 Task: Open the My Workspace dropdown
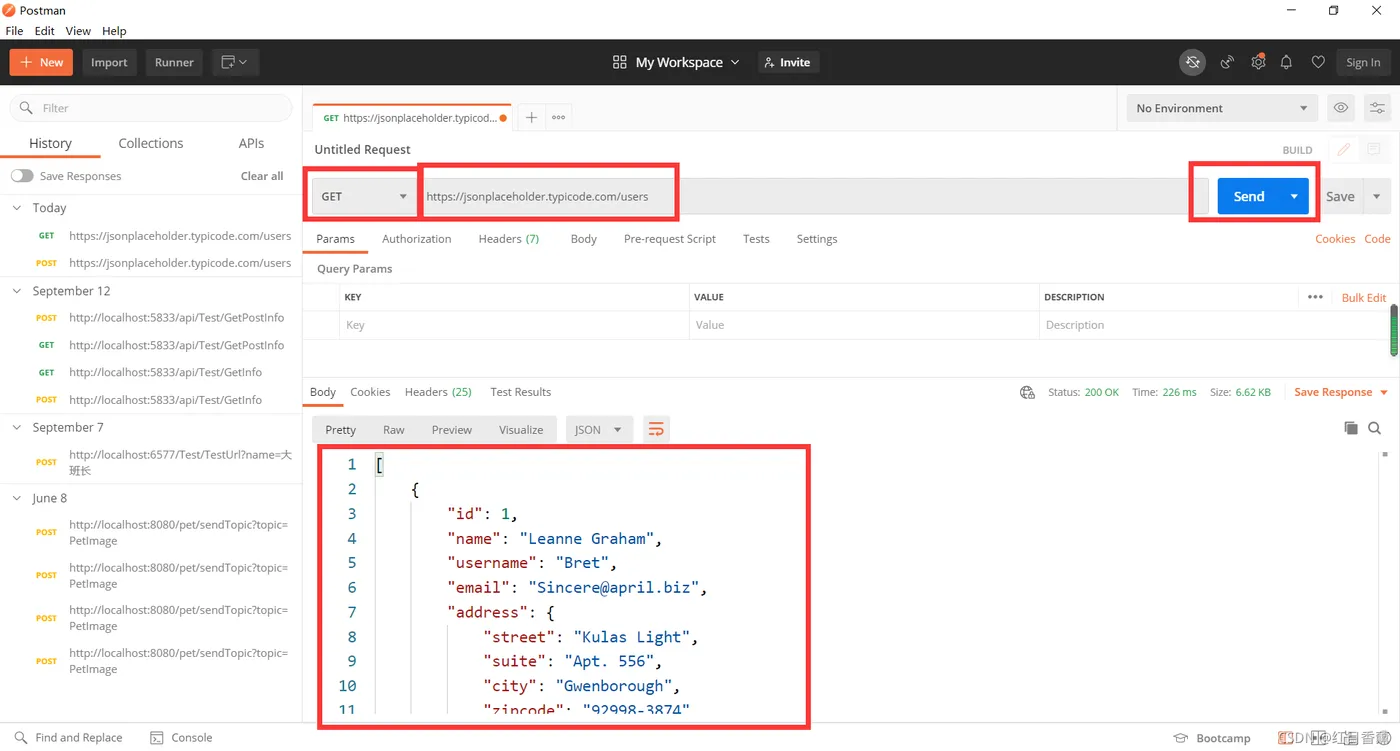(677, 62)
